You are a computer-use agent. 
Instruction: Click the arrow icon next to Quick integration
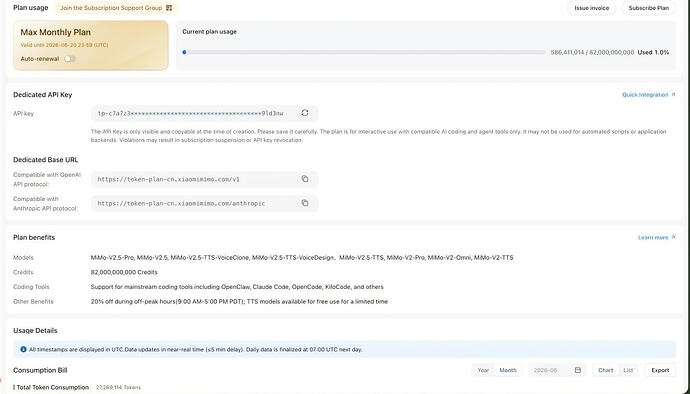pyautogui.click(x=673, y=95)
